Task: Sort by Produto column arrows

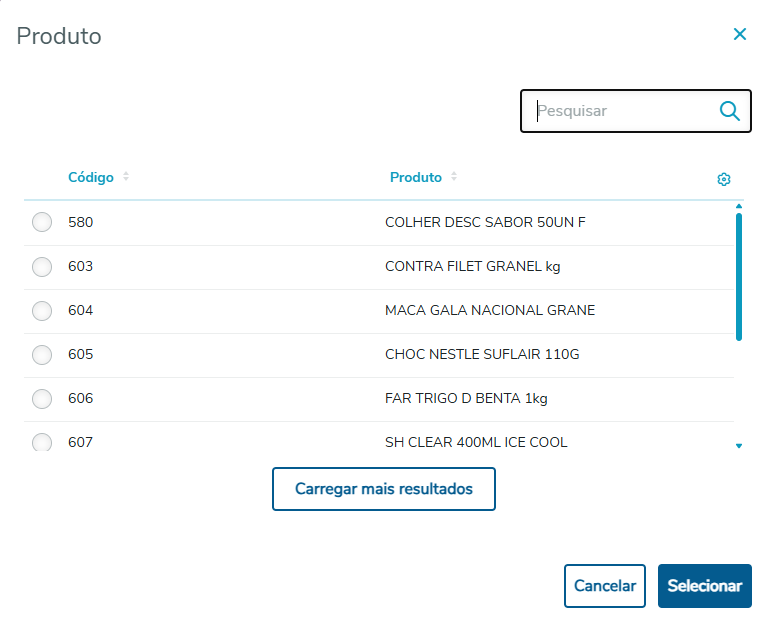Action: point(454,177)
